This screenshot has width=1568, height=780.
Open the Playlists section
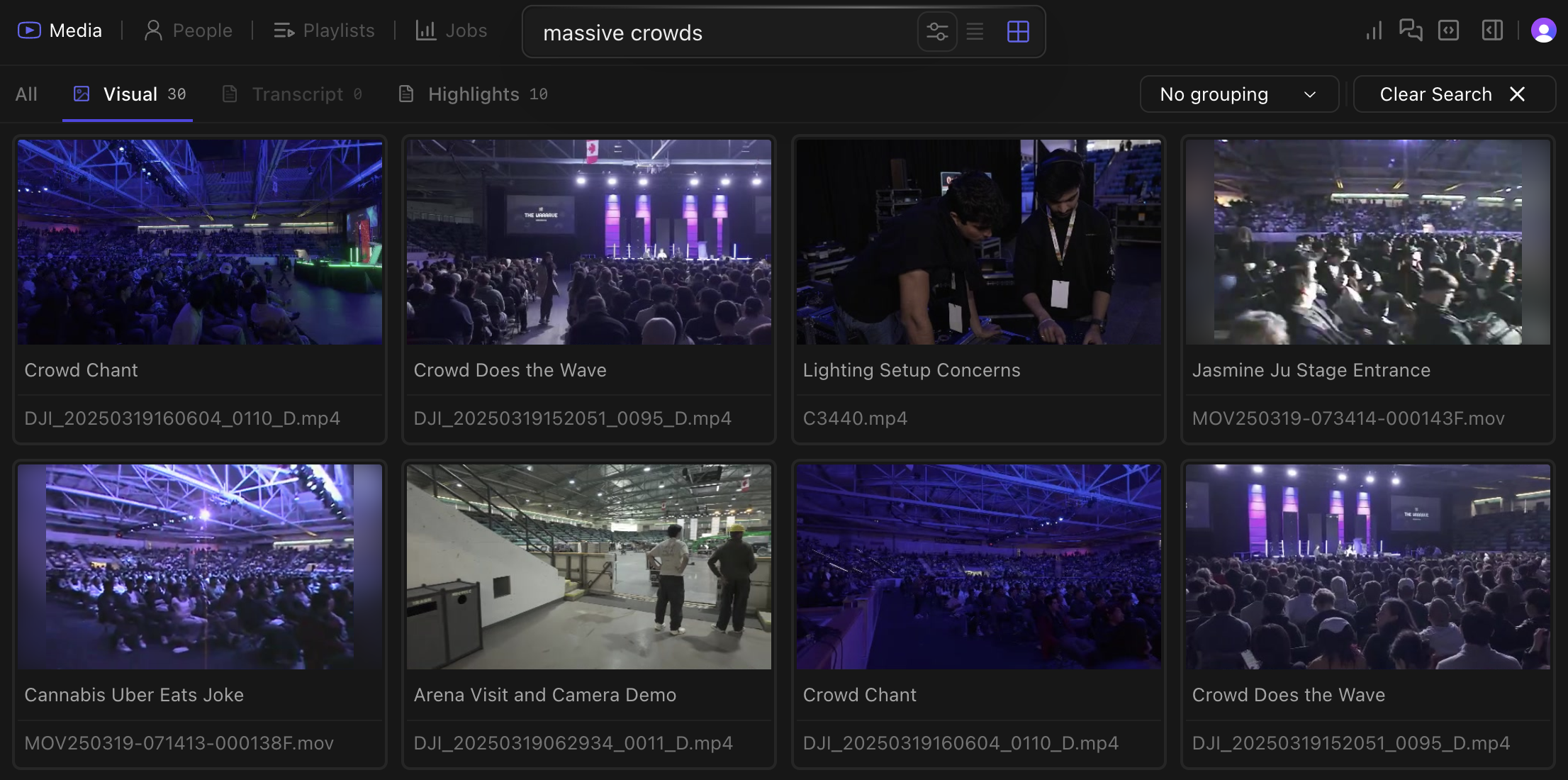(x=324, y=30)
